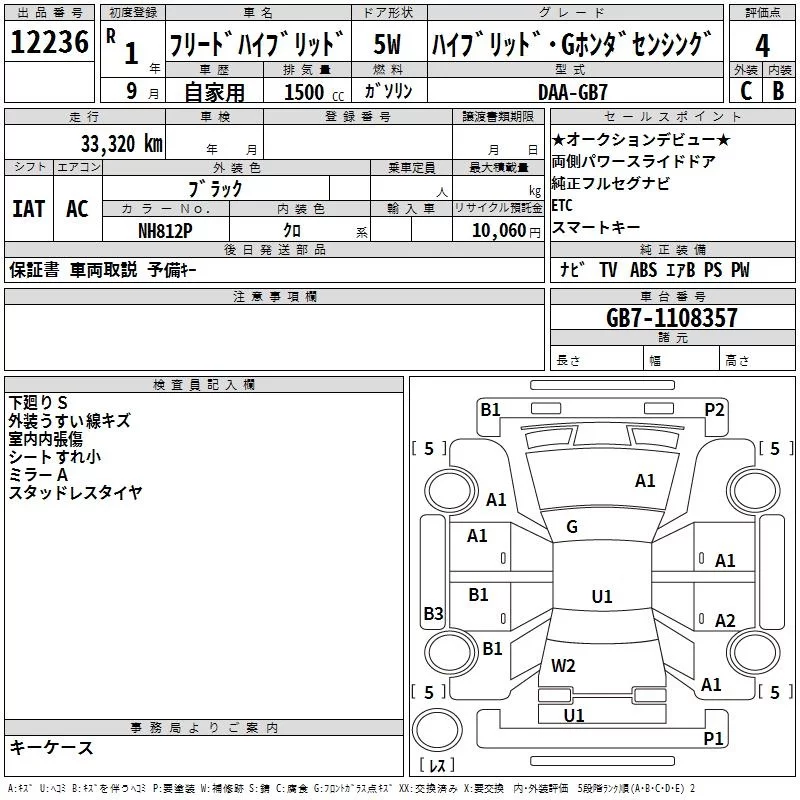The image size is (800, 800).
Task: Click the [レス] spare tire label
Action: pyautogui.click(x=437, y=765)
